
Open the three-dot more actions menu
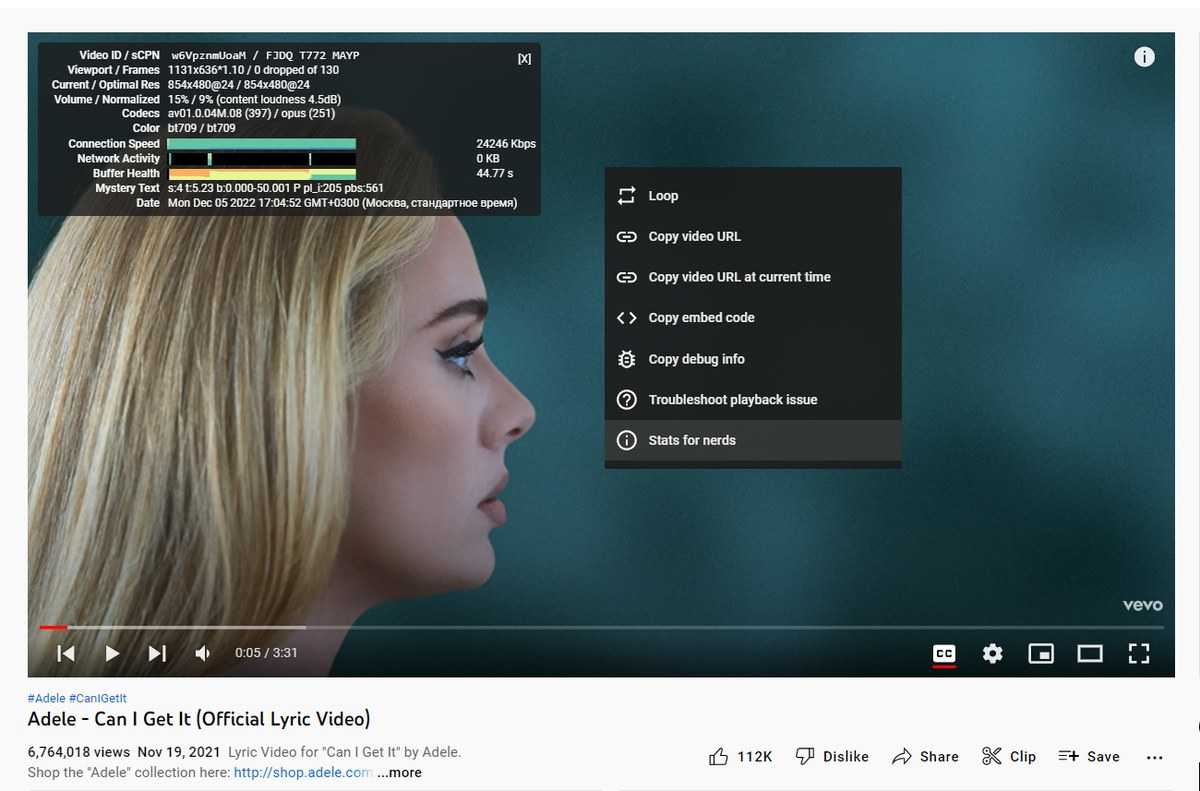(x=1154, y=757)
